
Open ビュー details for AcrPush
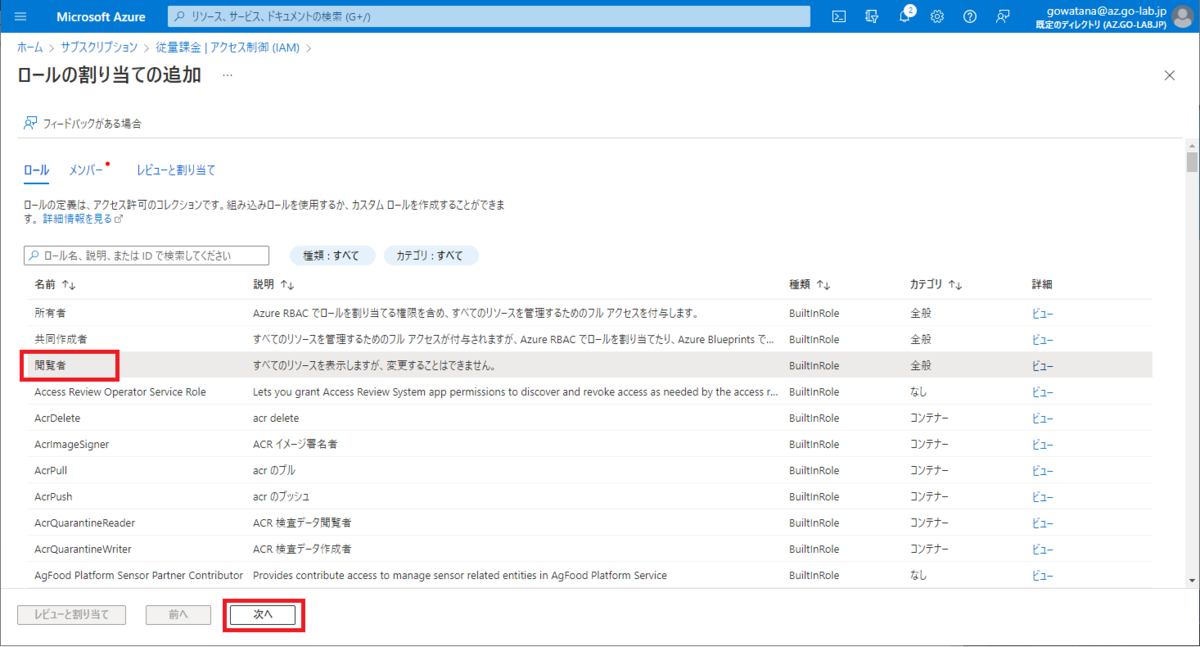(1042, 496)
